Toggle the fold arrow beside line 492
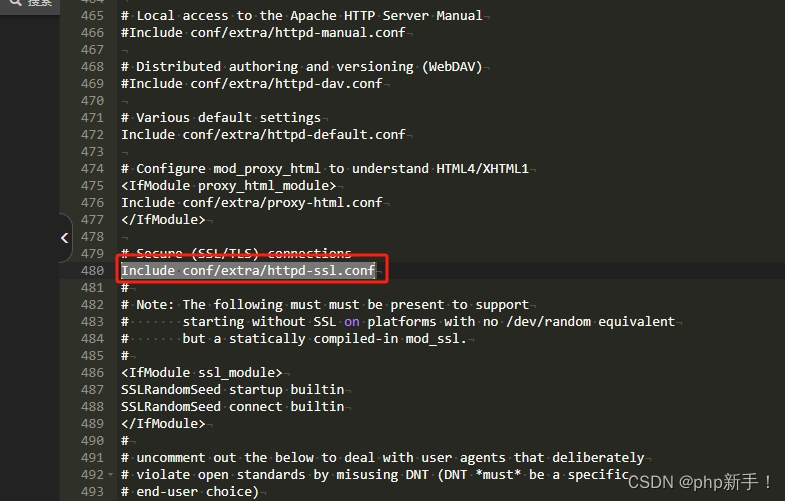Image resolution: width=785 pixels, height=501 pixels. pos(110,474)
